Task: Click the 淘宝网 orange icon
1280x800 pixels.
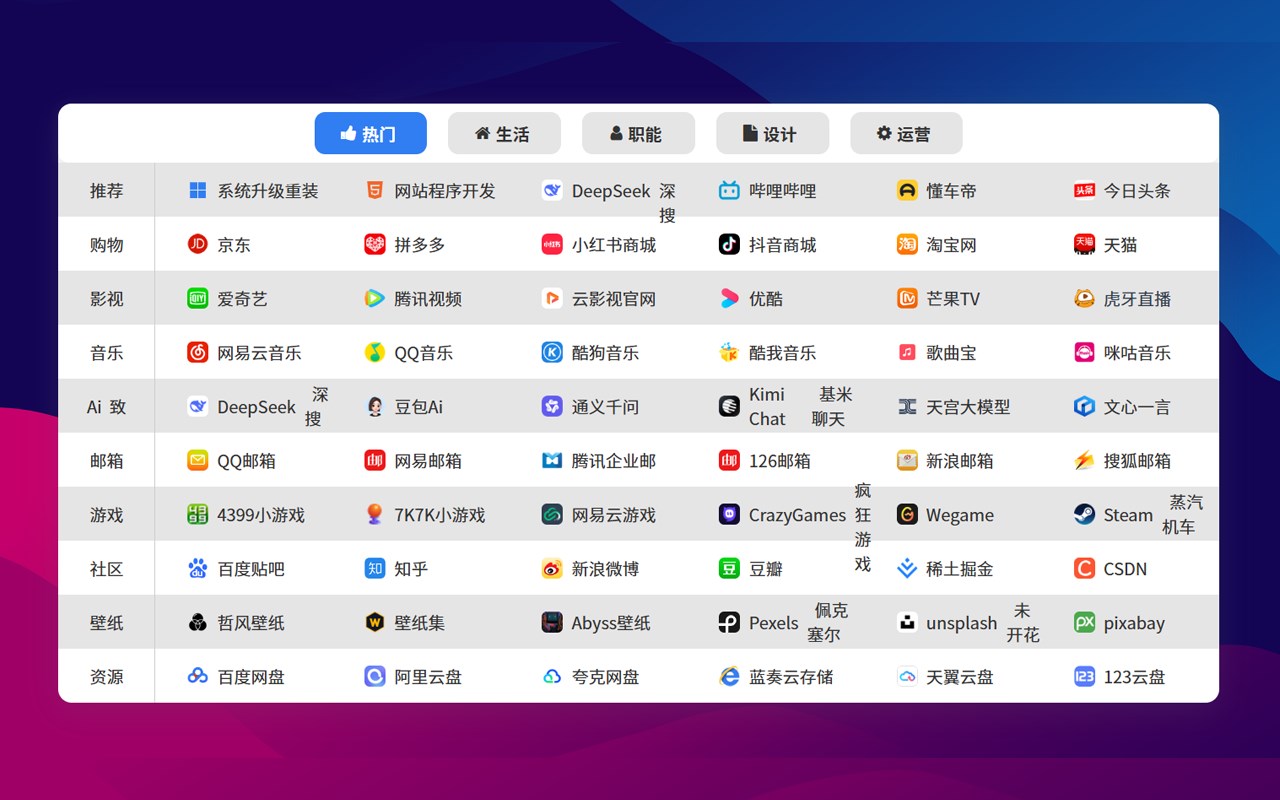Action: coord(907,244)
